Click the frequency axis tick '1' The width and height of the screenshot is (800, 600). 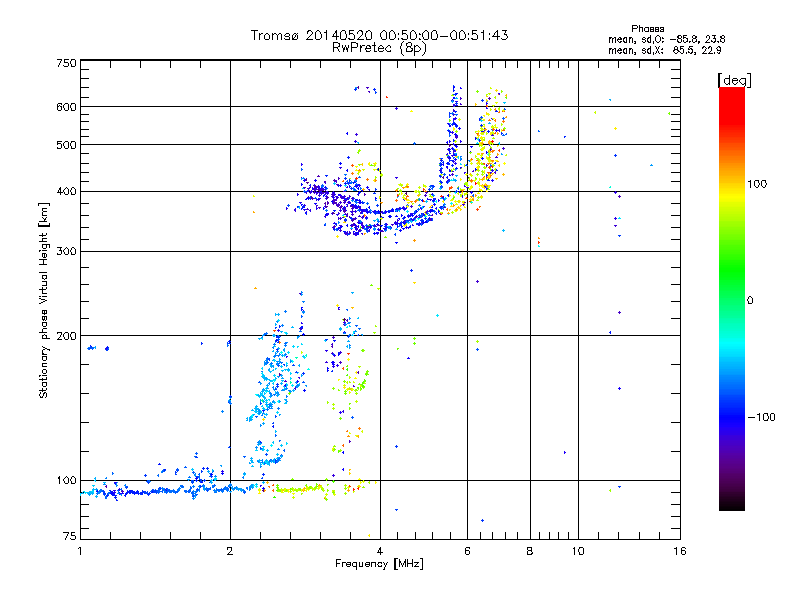[80, 551]
